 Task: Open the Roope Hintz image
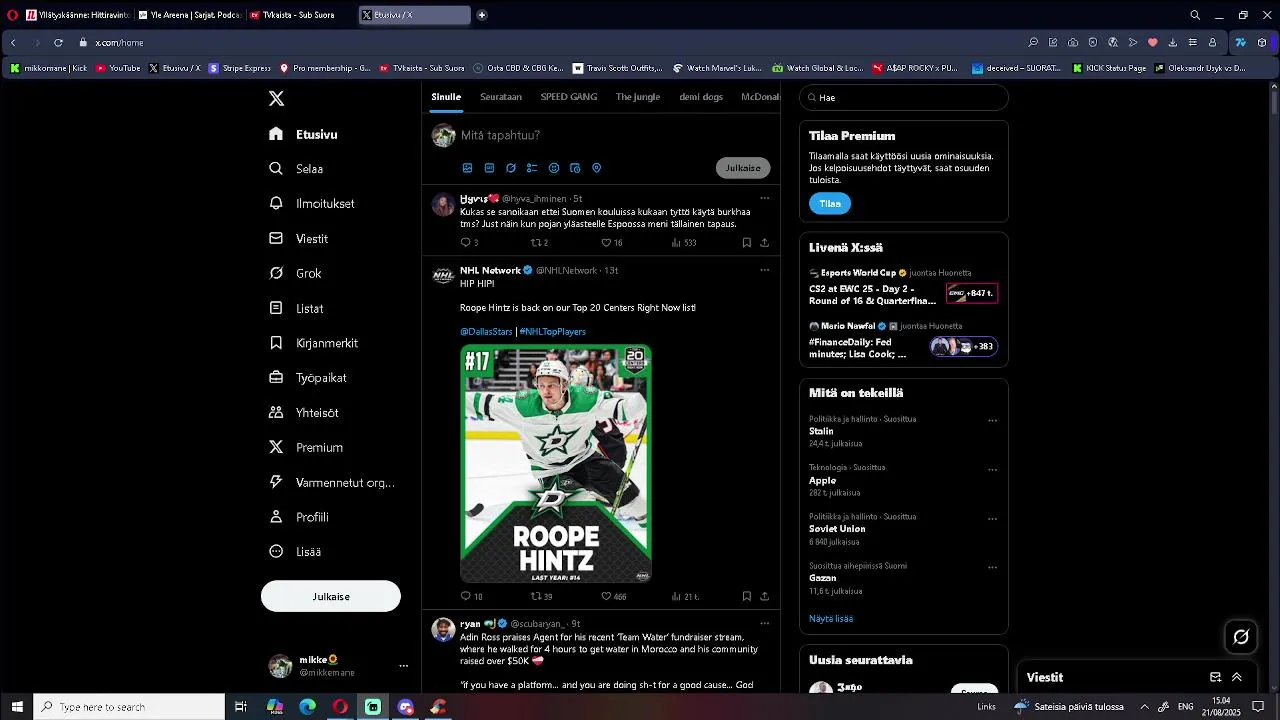[556, 464]
